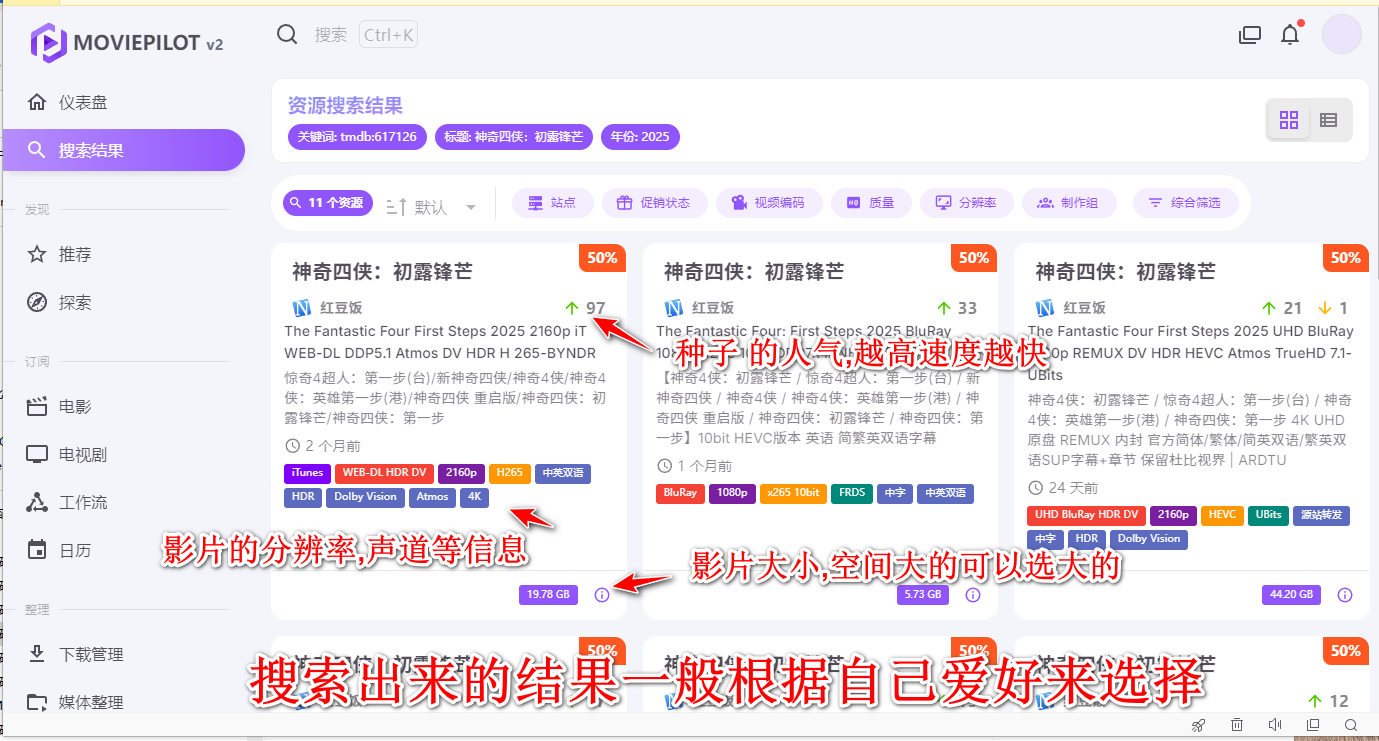The width and height of the screenshot is (1379, 741).
Task: Switch to list view layout
Action: coord(1328,120)
